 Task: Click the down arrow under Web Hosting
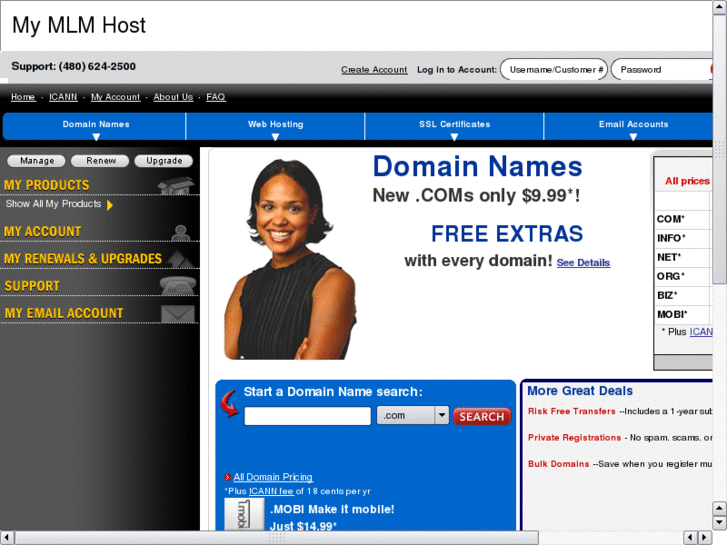click(275, 136)
